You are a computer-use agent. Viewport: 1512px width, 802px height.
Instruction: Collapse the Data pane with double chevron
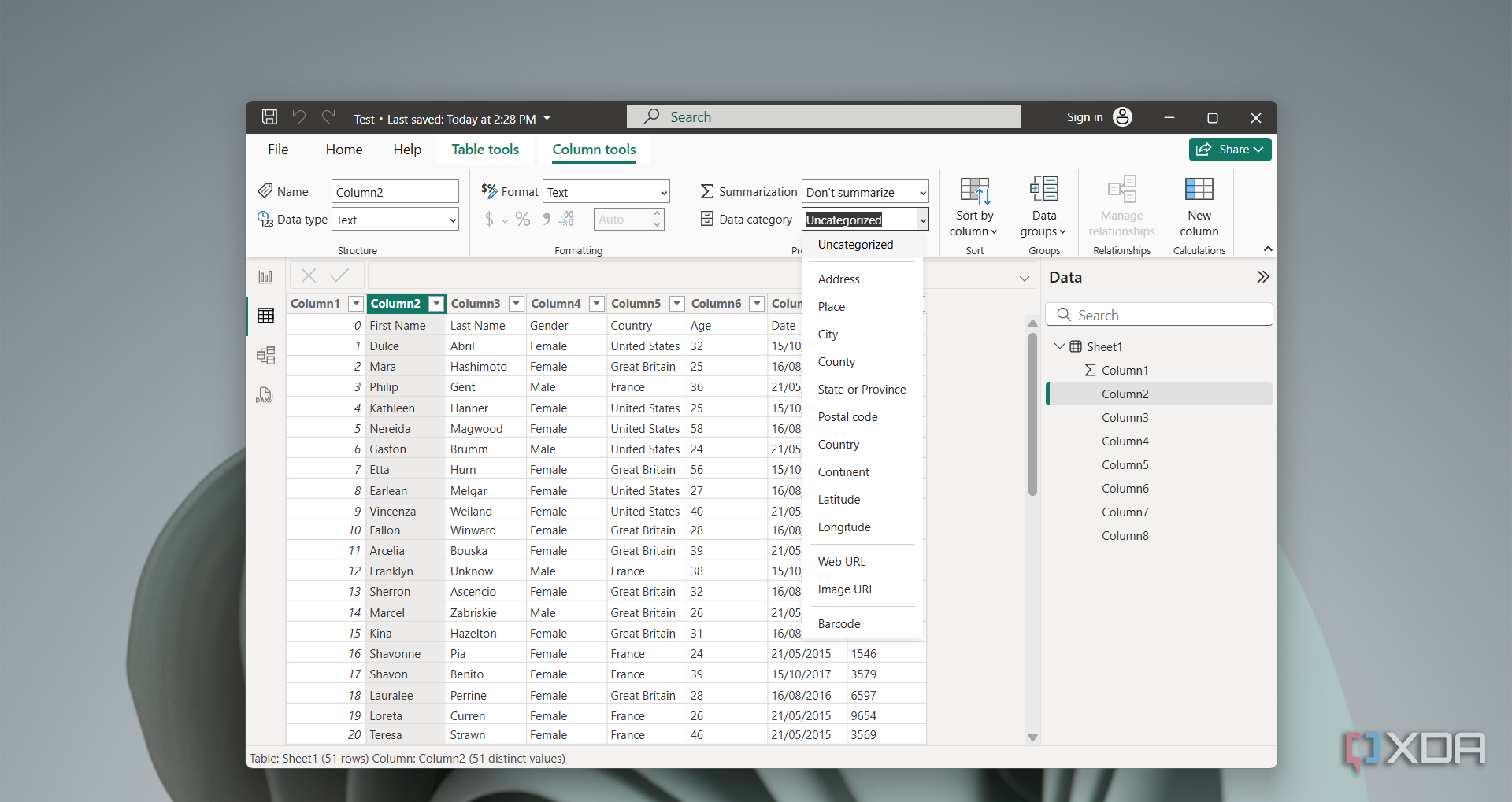(1262, 277)
